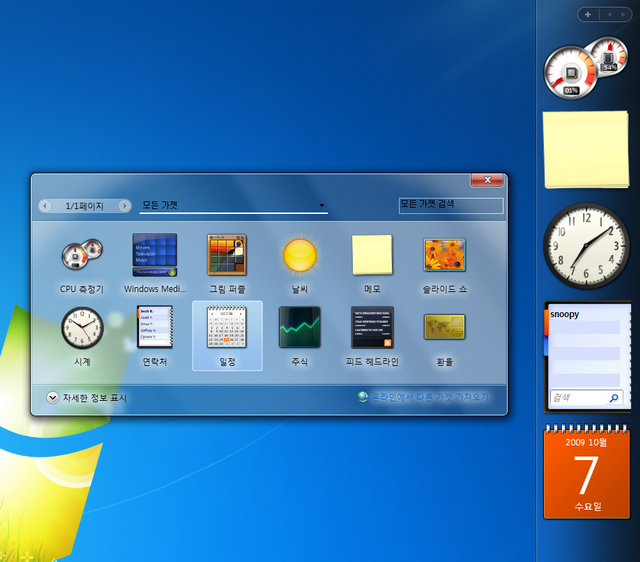Select the 일정 calendar gadget icon
Image resolution: width=640 pixels, height=562 pixels.
pyautogui.click(x=227, y=327)
